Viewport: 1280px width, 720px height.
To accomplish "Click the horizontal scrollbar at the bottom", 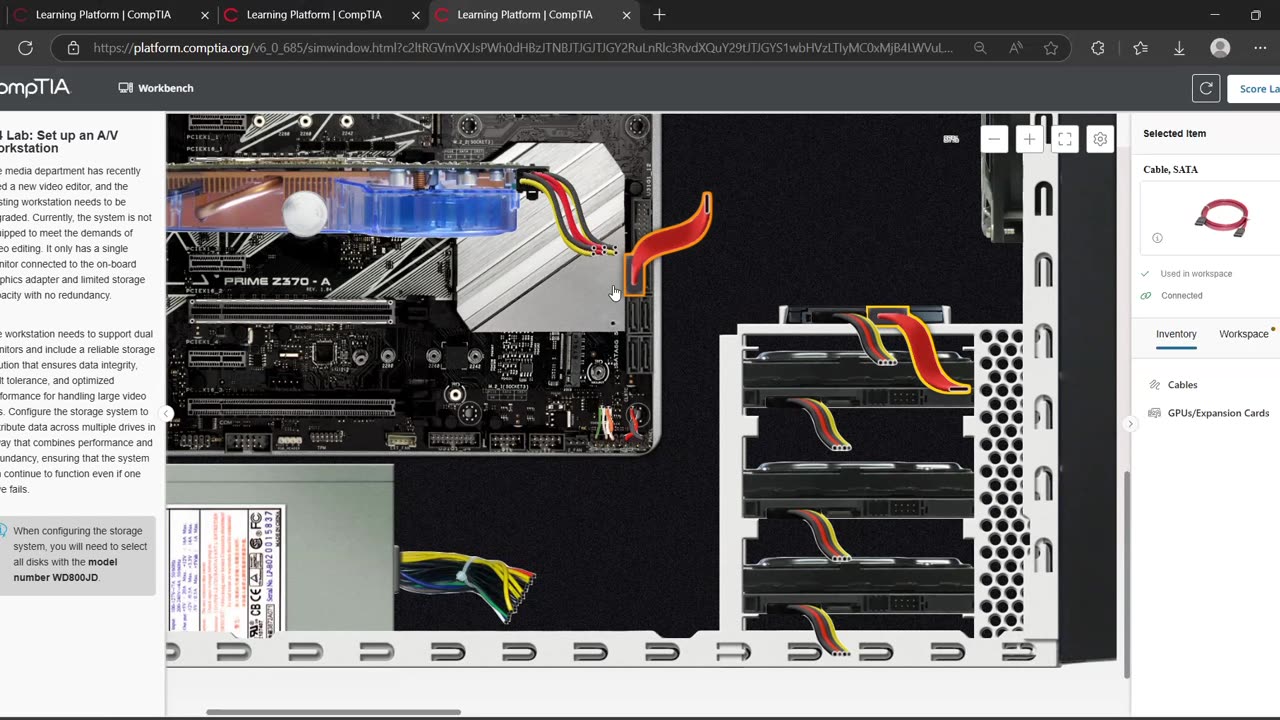I will pos(333,712).
